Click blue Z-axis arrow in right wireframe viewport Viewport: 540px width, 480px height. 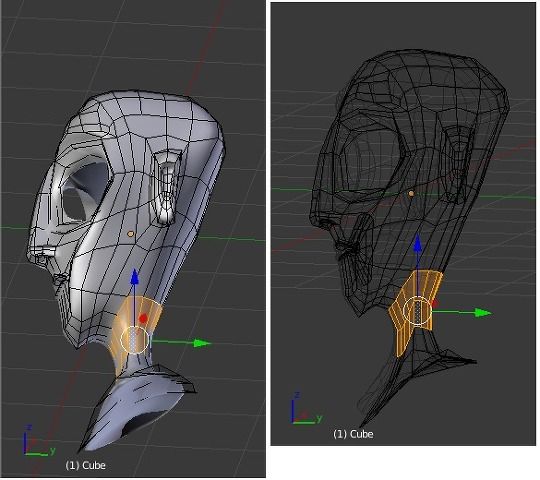click(x=417, y=243)
